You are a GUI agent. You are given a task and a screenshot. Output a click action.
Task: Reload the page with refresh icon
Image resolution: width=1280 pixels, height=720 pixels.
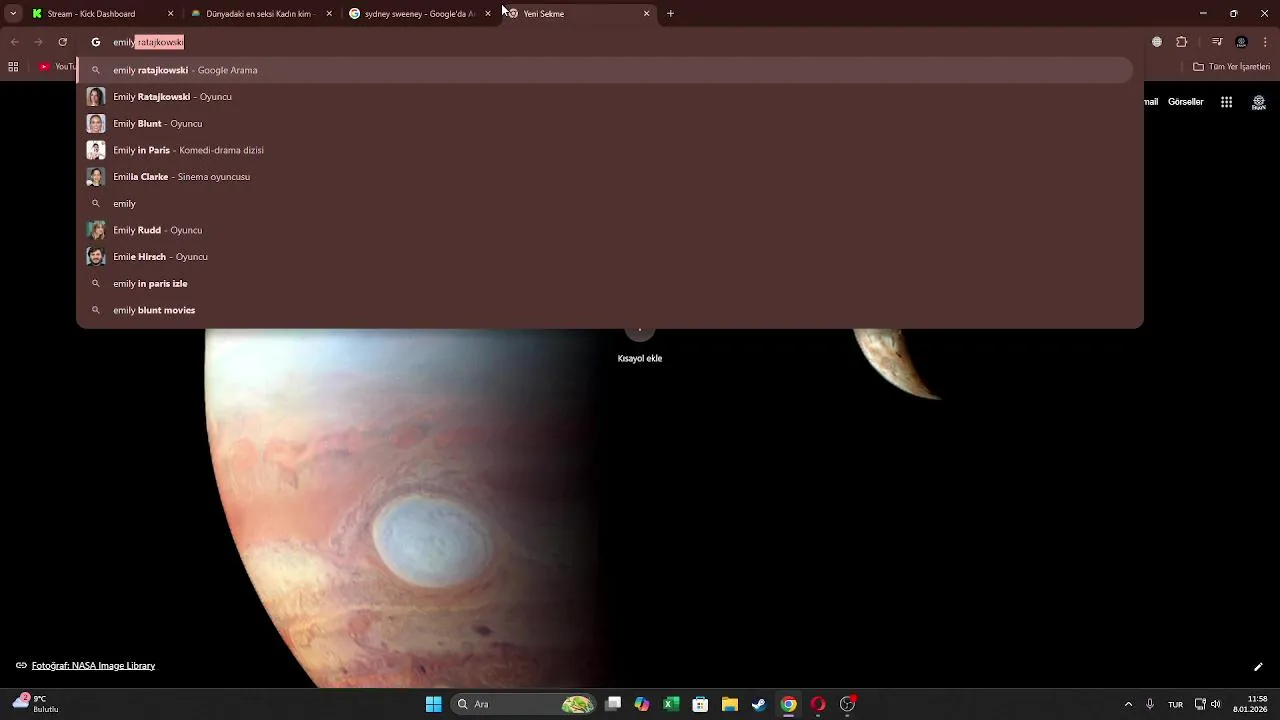(x=63, y=42)
